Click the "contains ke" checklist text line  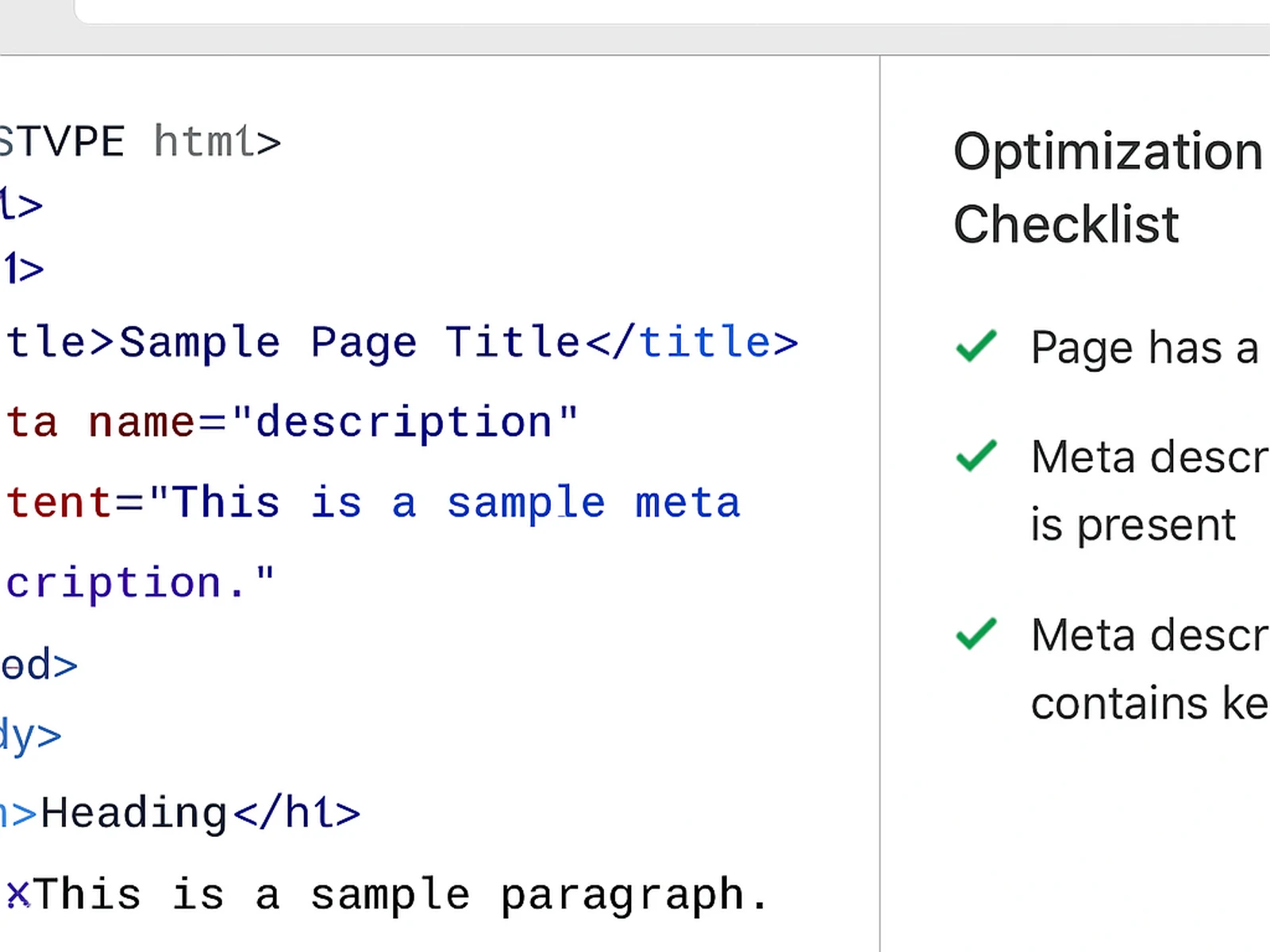pos(1149,704)
